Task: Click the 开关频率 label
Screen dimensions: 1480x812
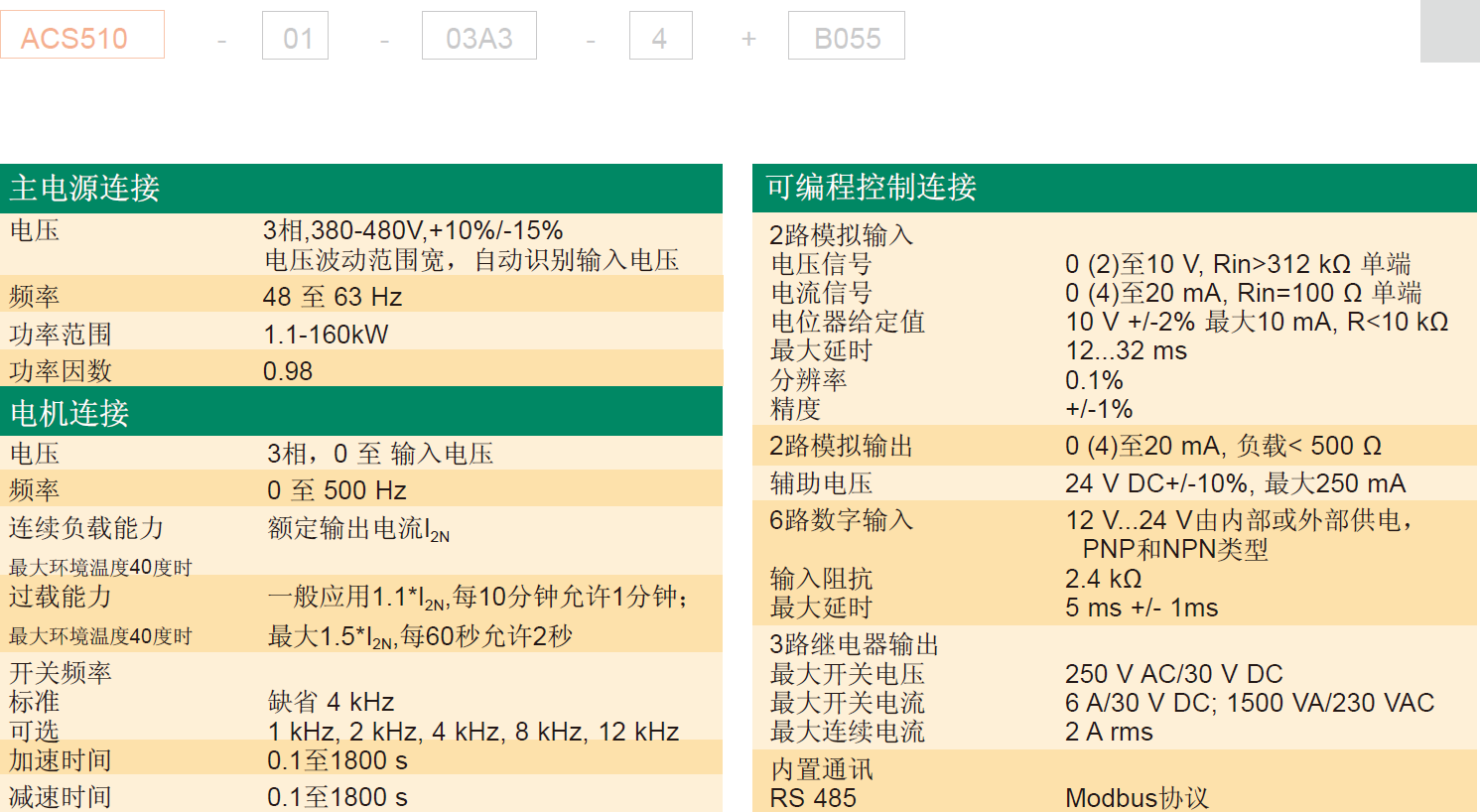Action: [61, 673]
